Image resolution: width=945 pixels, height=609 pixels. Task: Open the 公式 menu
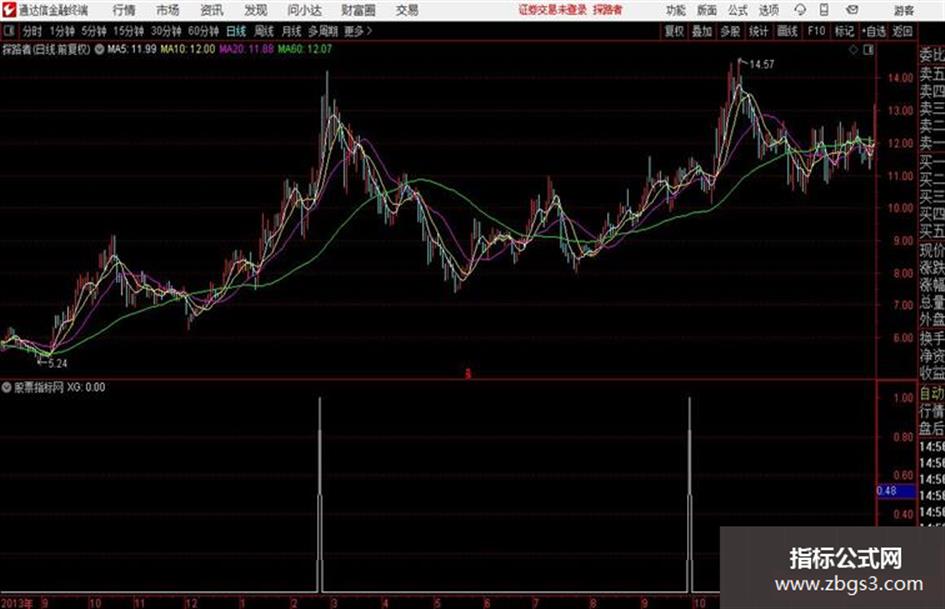738,10
